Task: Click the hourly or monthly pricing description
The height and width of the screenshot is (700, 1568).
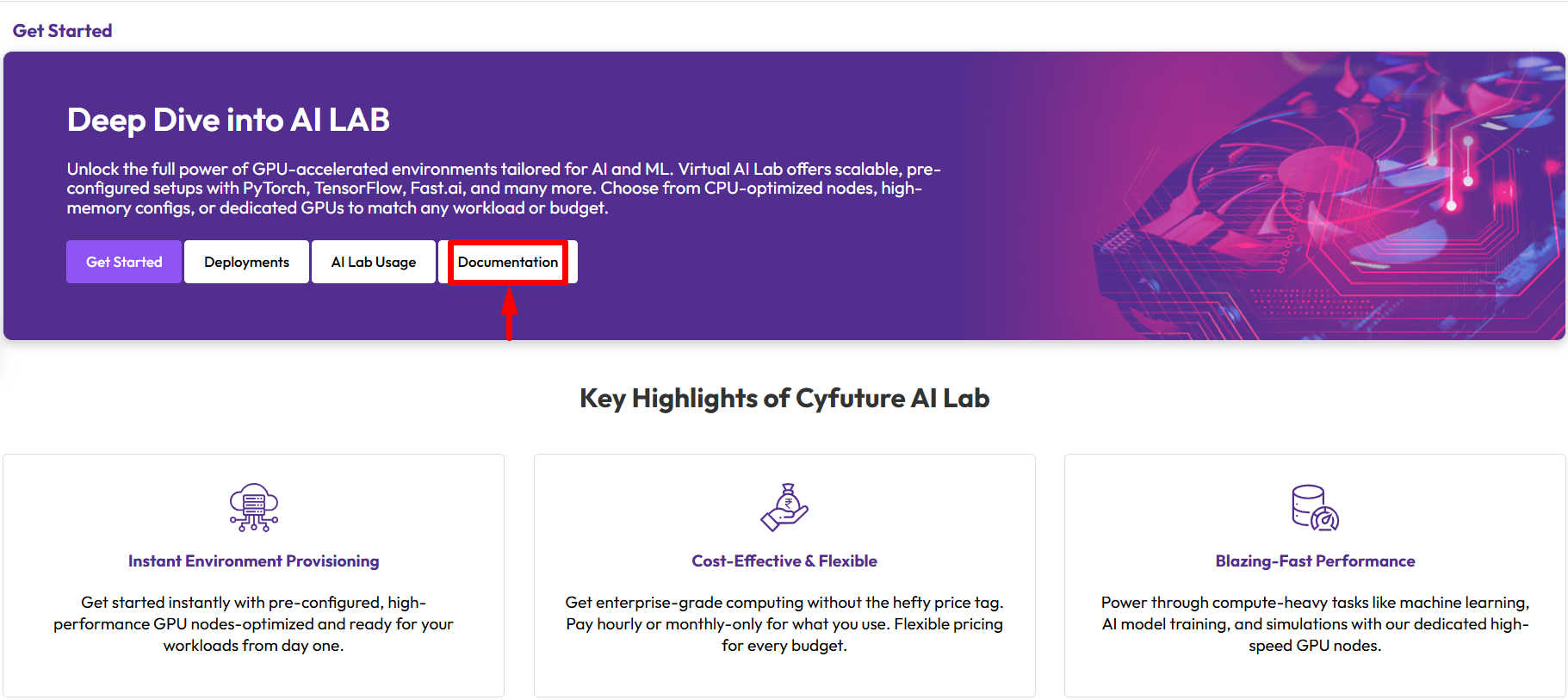Action: click(784, 624)
